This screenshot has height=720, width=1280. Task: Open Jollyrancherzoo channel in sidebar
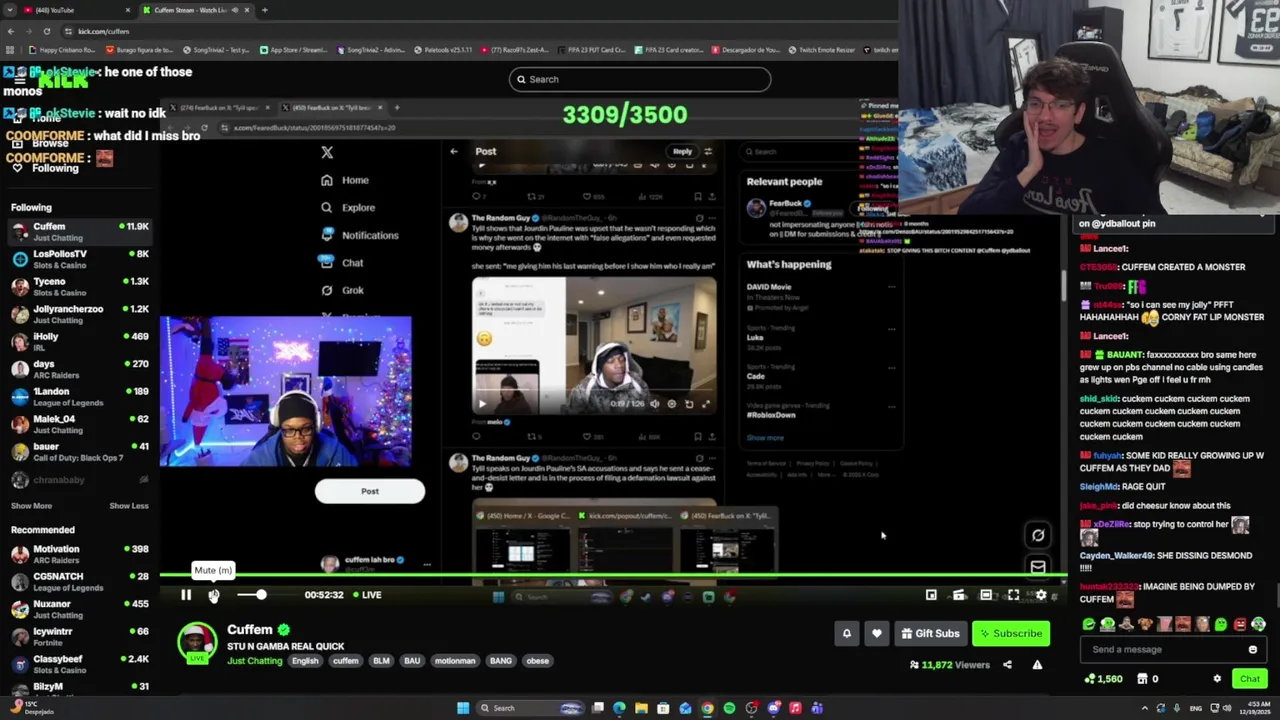point(80,313)
